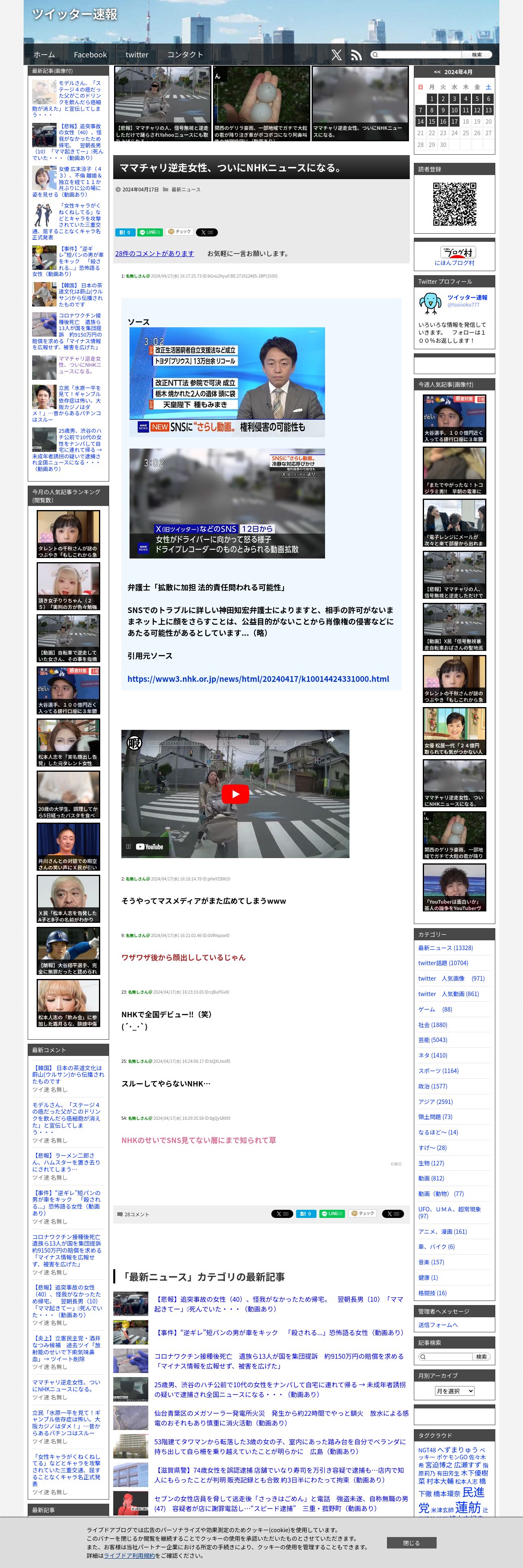Image resolution: width=523 pixels, height=1568 pixels.
Task: Select calendar date 10
Action: 454,110
